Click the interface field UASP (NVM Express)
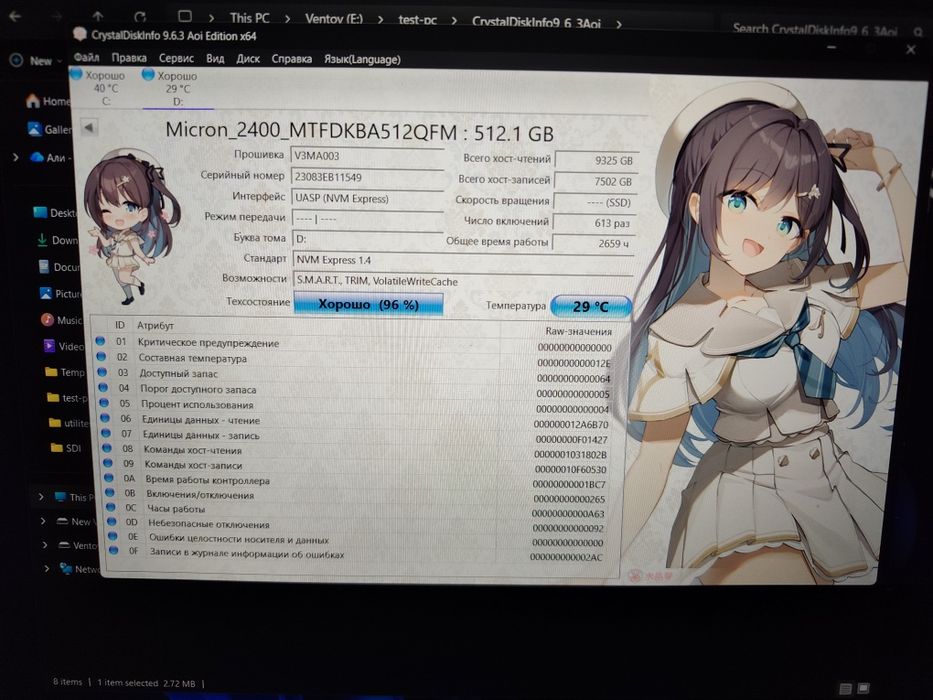This screenshot has height=700, width=933. [367, 198]
